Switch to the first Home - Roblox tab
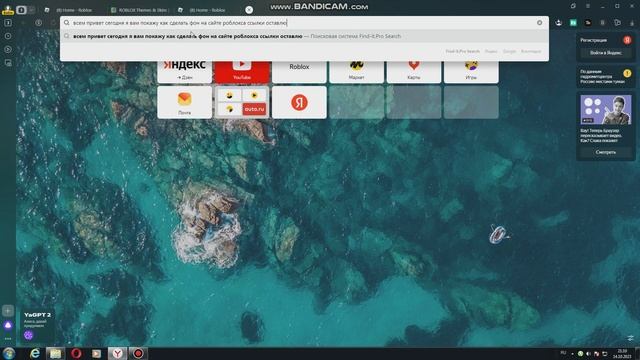640x360 pixels. click(73, 10)
